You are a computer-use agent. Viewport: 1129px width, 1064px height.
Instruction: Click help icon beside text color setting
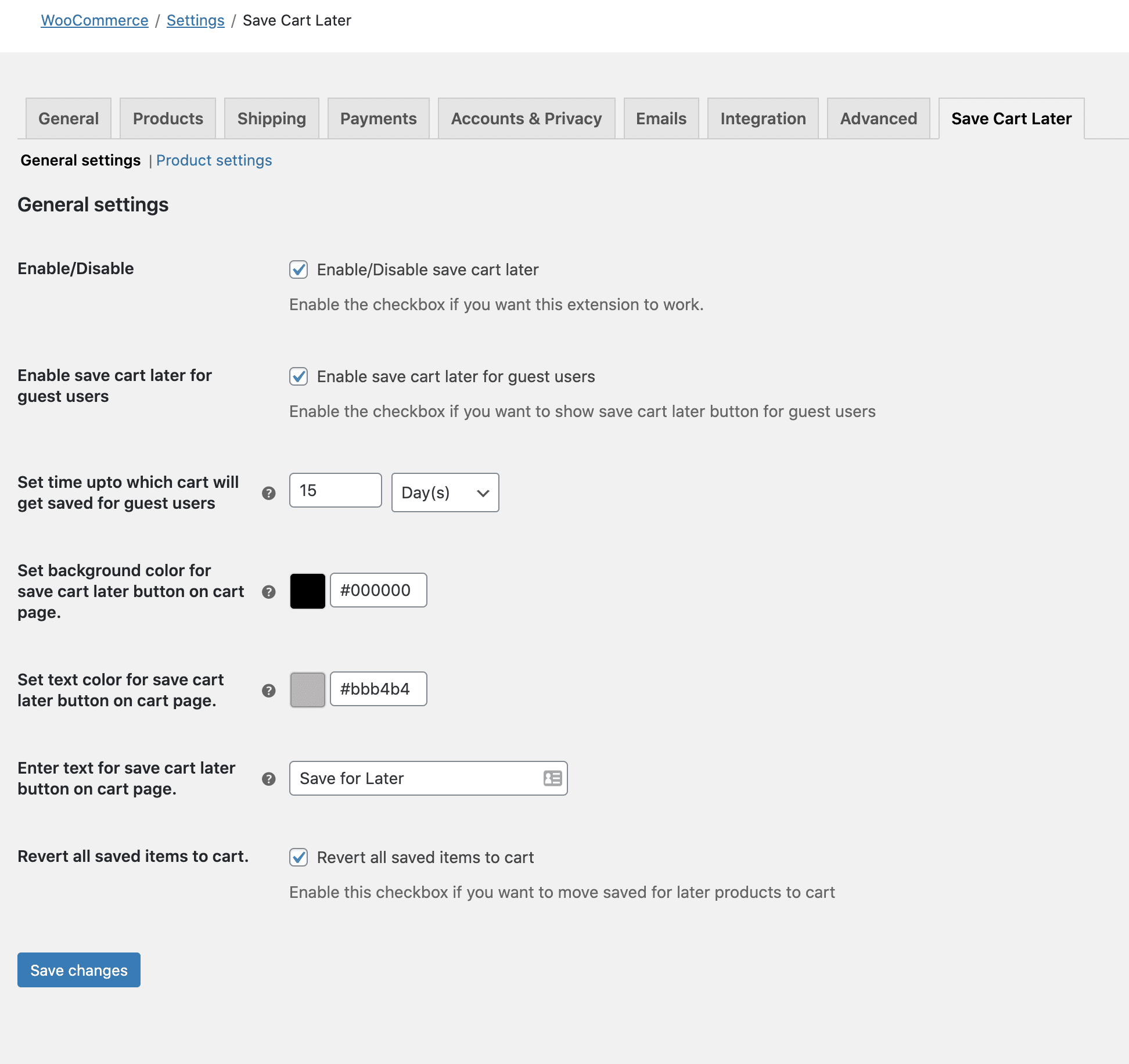point(268,691)
